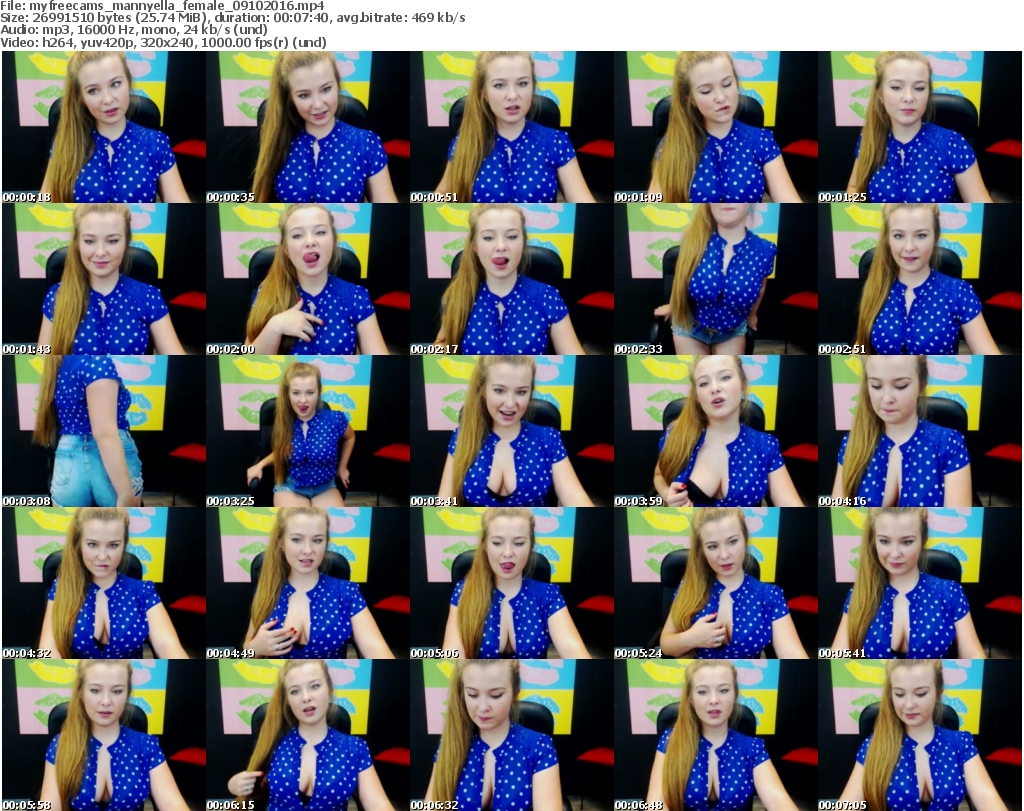The height and width of the screenshot is (811, 1024).
Task: Open the thumbnail stamped 00:03:59
Action: 715,431
